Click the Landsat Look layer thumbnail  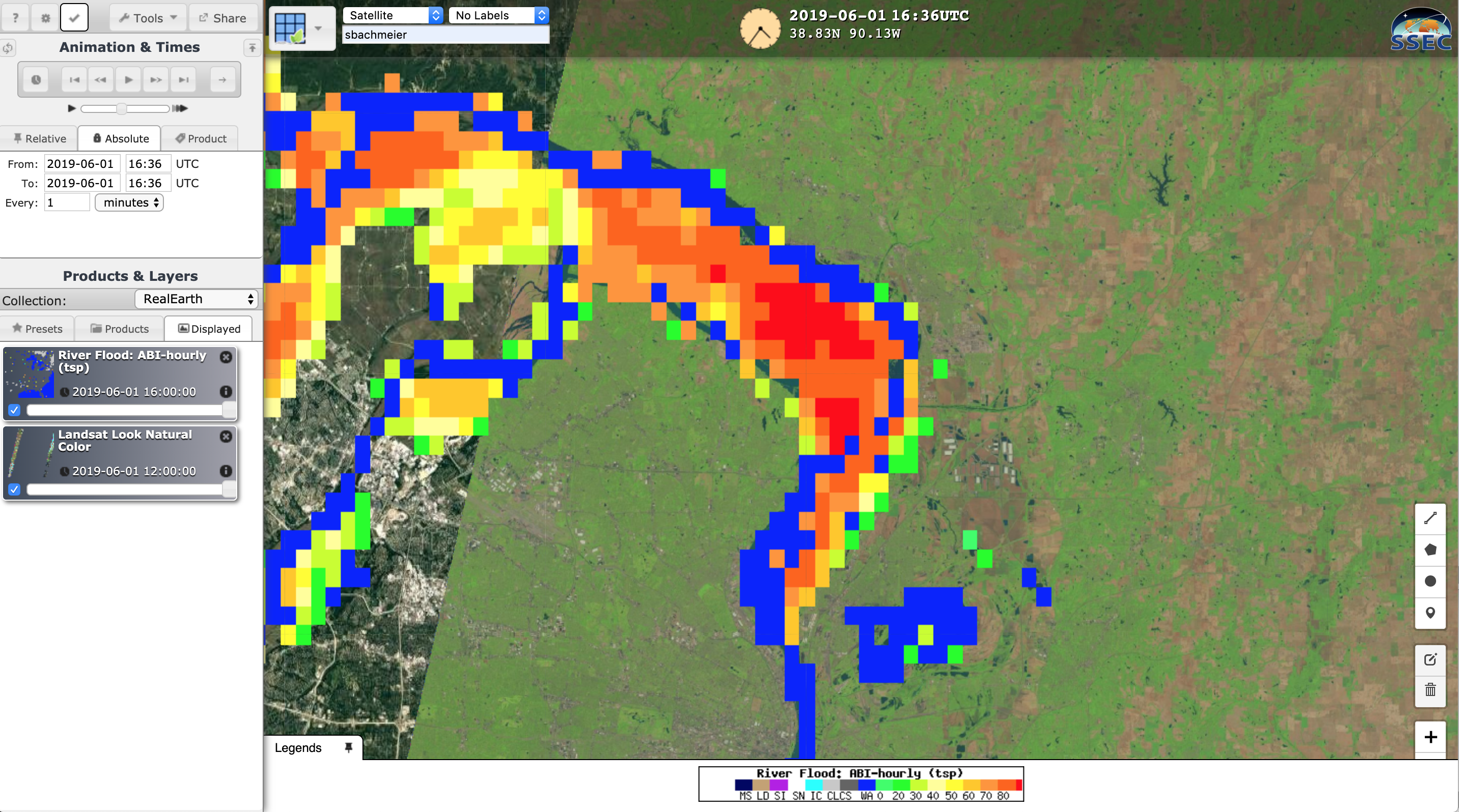click(30, 453)
